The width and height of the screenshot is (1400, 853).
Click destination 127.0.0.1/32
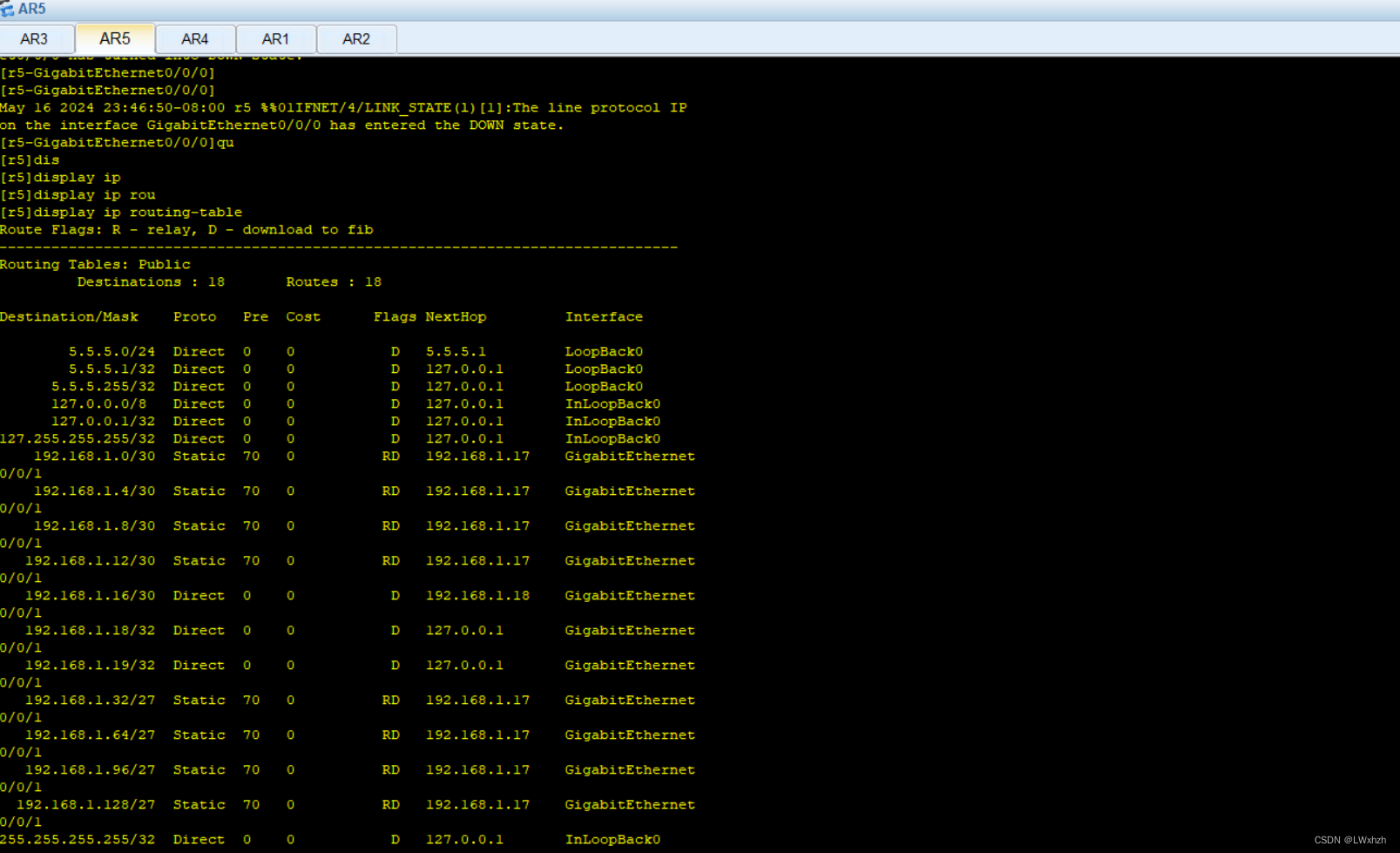(x=103, y=422)
